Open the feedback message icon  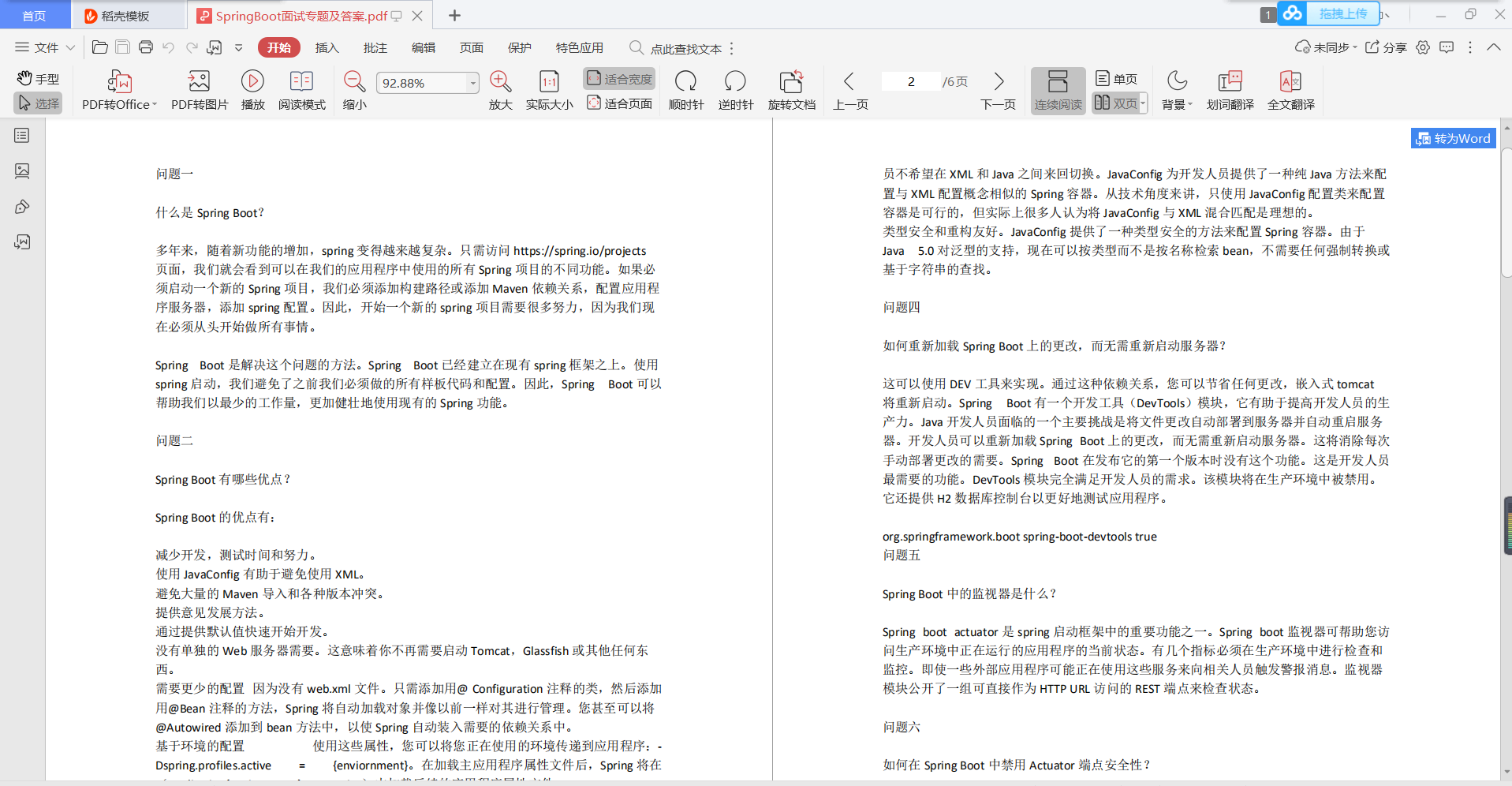click(x=1447, y=47)
